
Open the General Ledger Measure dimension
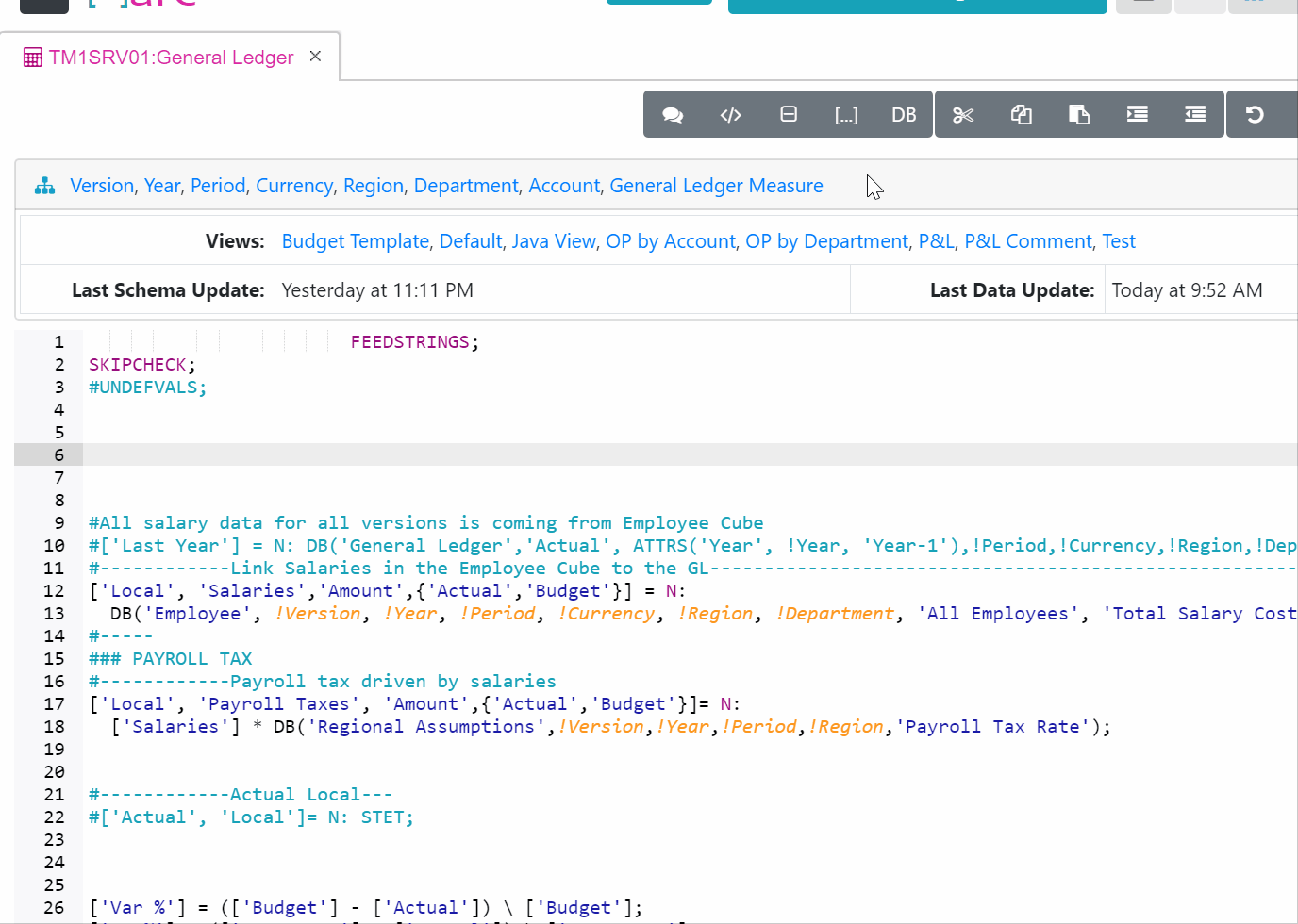point(716,186)
